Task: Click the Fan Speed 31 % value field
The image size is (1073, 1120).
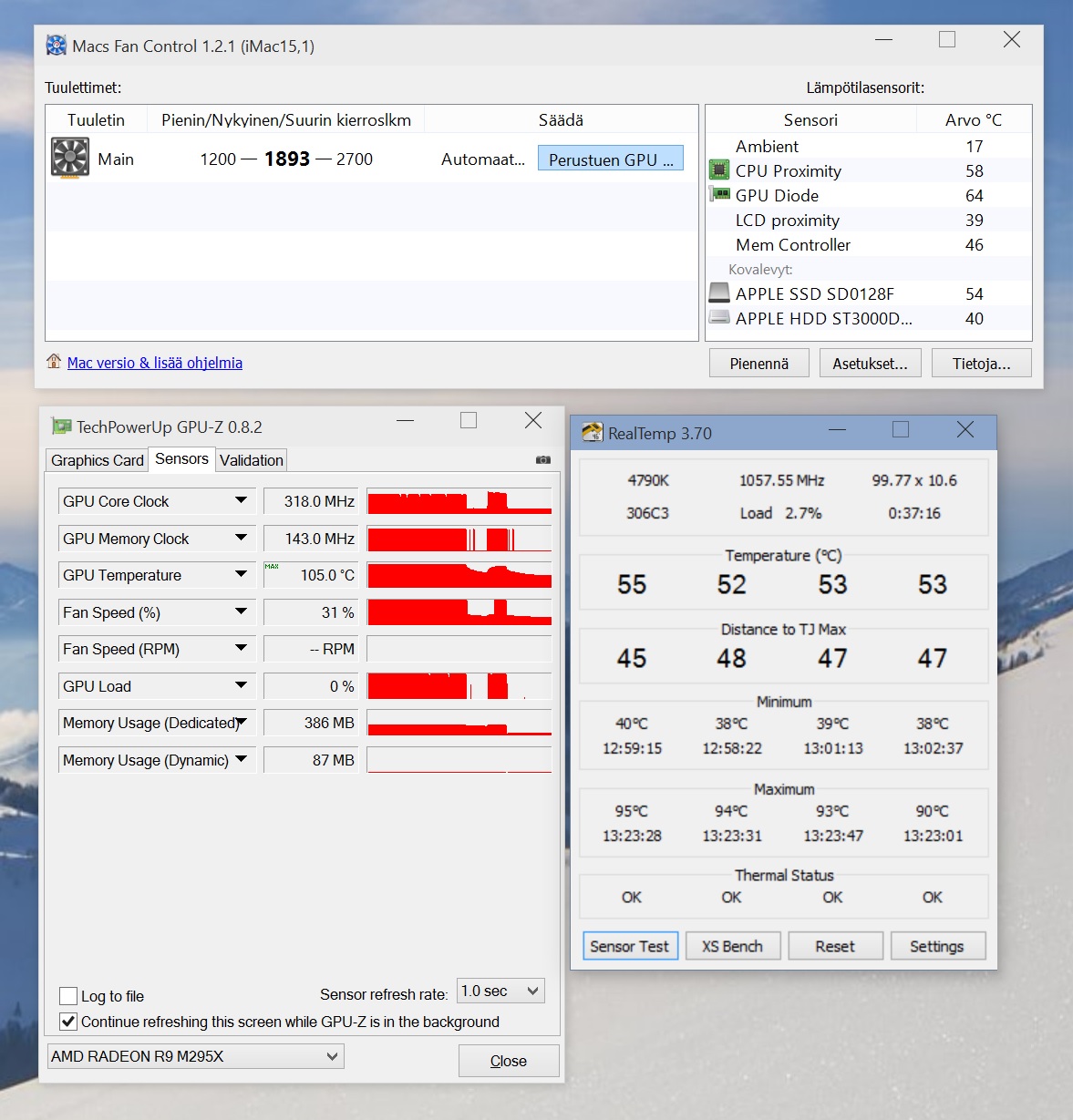Action: [x=311, y=612]
